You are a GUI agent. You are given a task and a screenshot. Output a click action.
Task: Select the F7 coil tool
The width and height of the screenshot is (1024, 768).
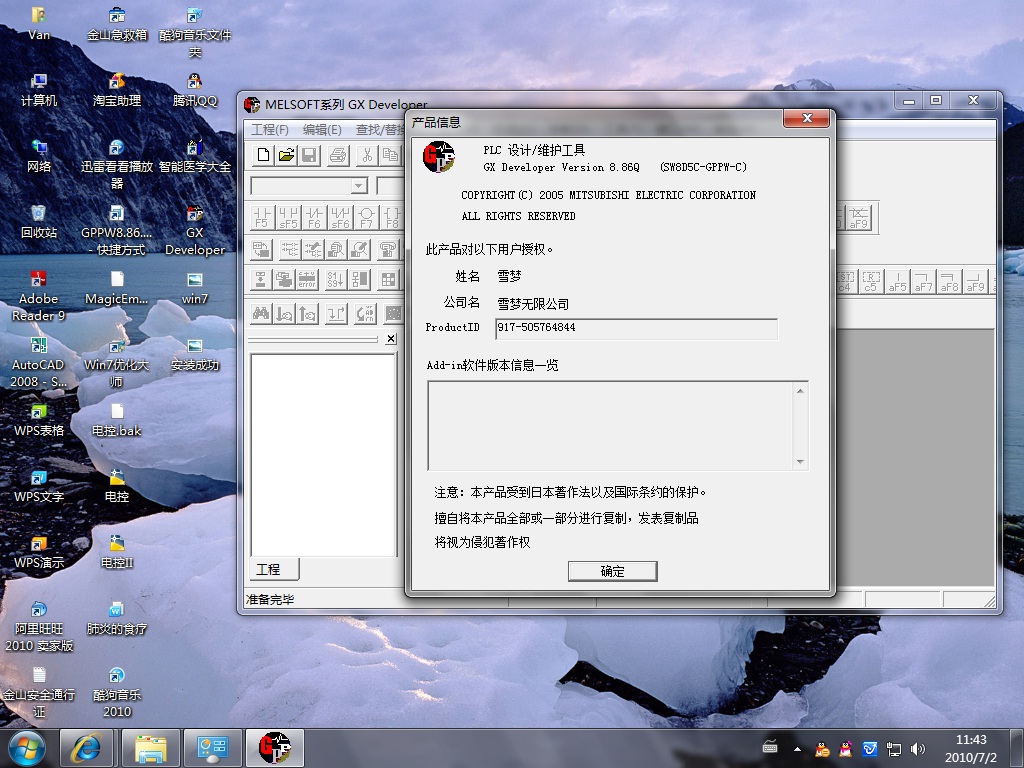tap(366, 218)
